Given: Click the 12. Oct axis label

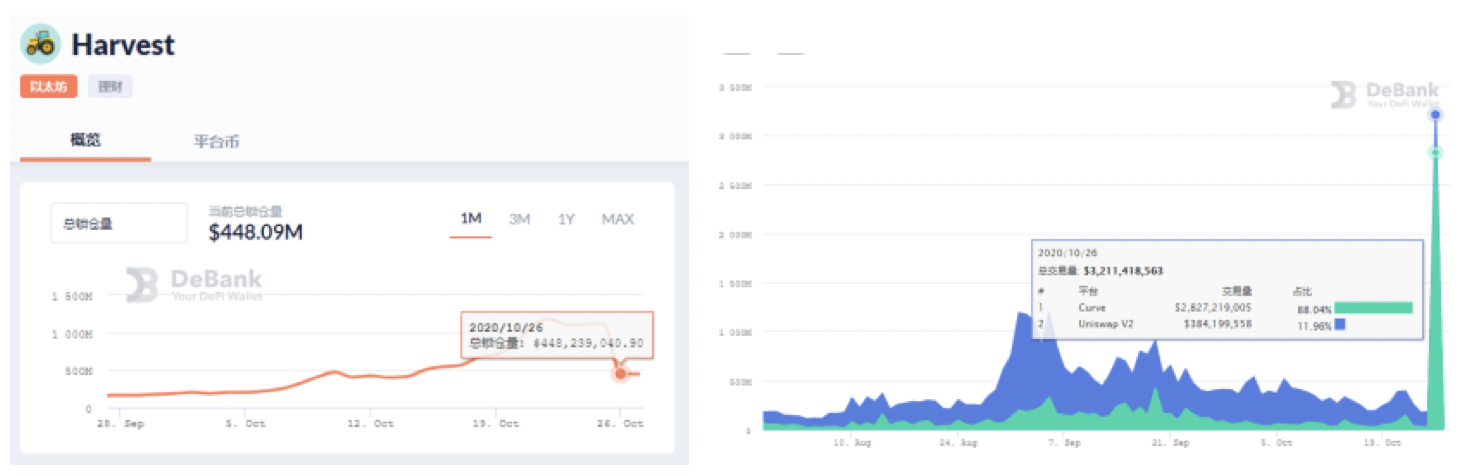Looking at the screenshot, I should (371, 424).
